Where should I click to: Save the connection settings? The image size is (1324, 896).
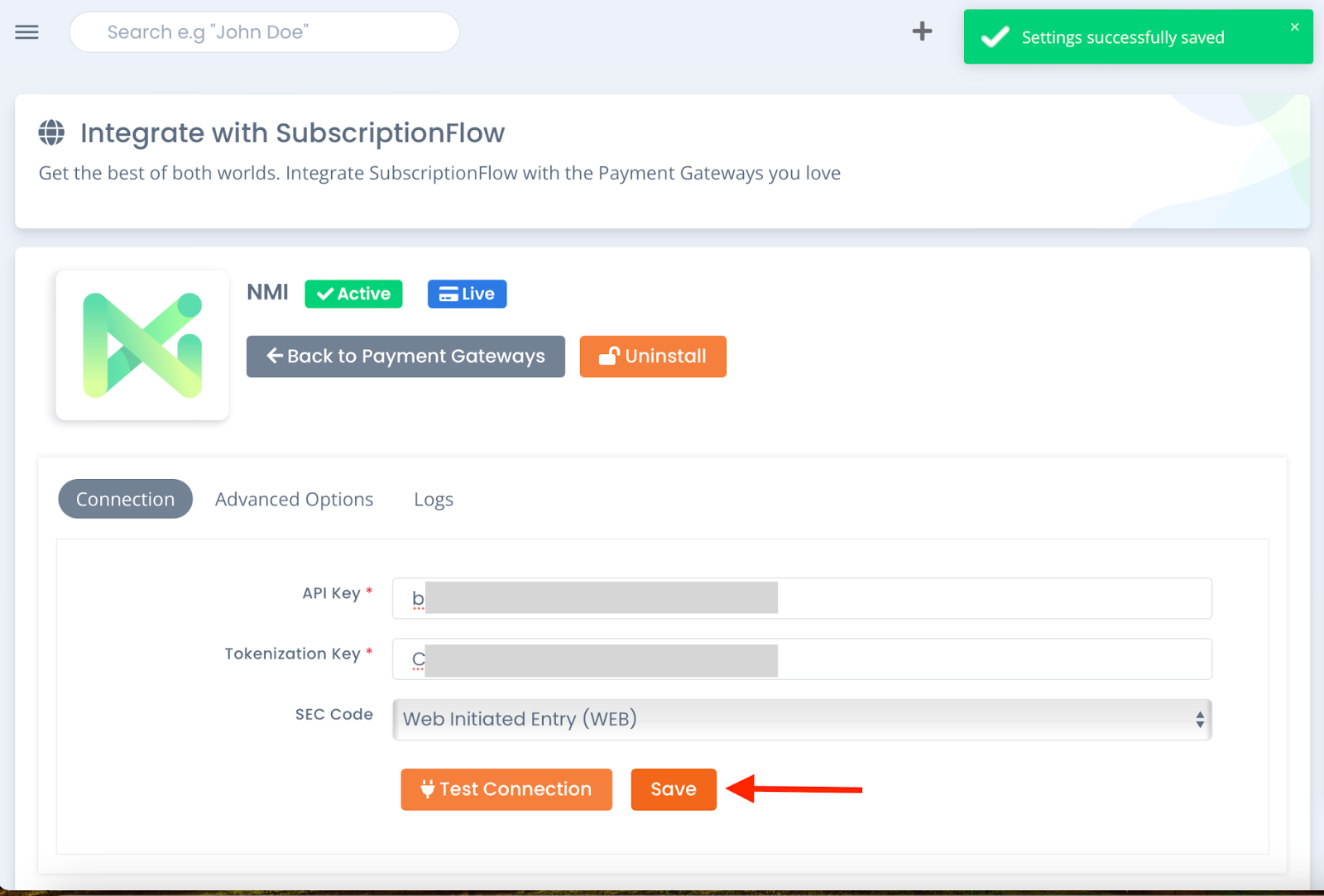click(x=674, y=789)
